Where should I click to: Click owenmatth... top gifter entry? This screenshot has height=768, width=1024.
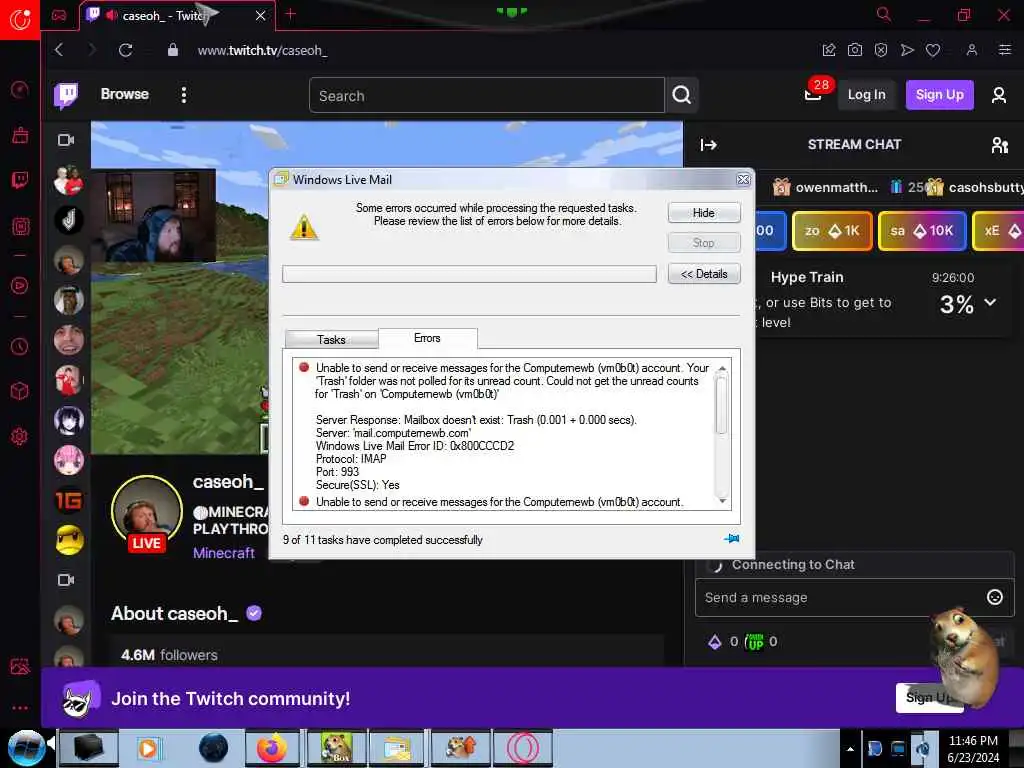click(825, 187)
